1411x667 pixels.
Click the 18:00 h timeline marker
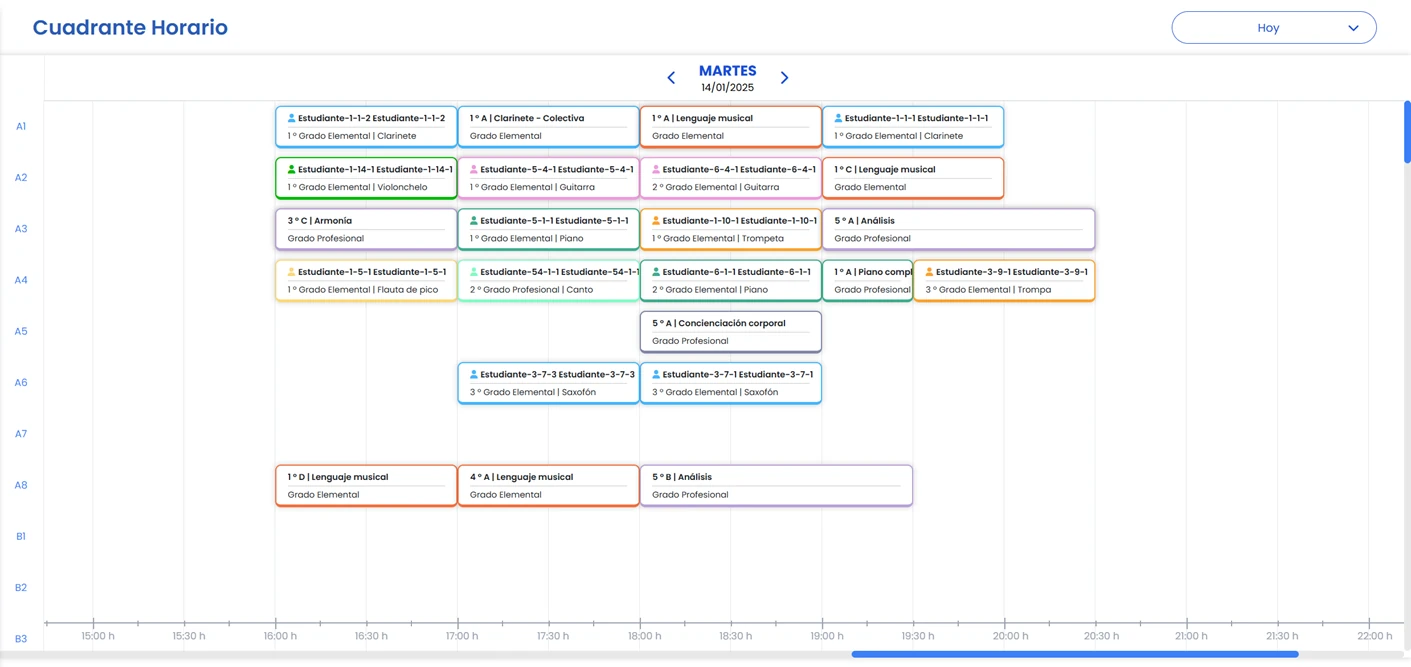coord(644,636)
